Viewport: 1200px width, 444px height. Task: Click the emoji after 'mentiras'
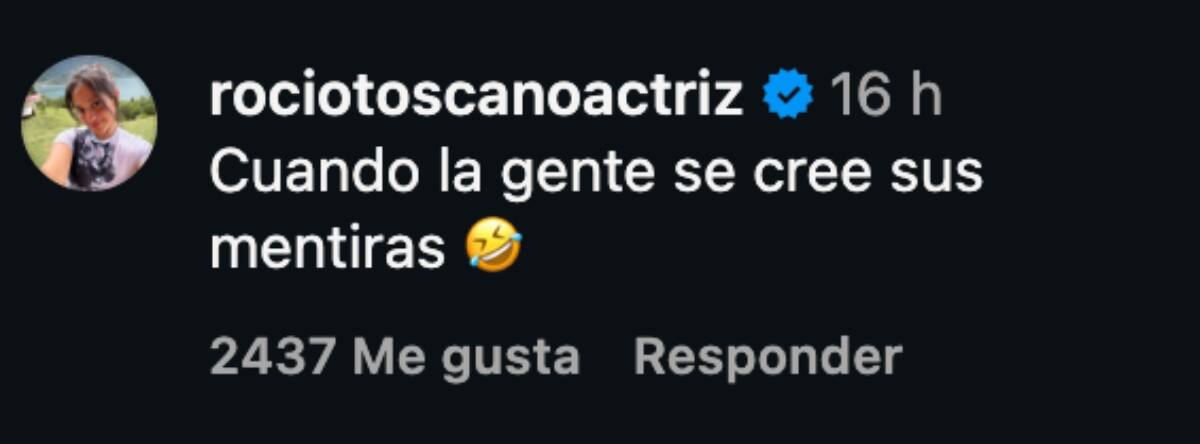[494, 248]
